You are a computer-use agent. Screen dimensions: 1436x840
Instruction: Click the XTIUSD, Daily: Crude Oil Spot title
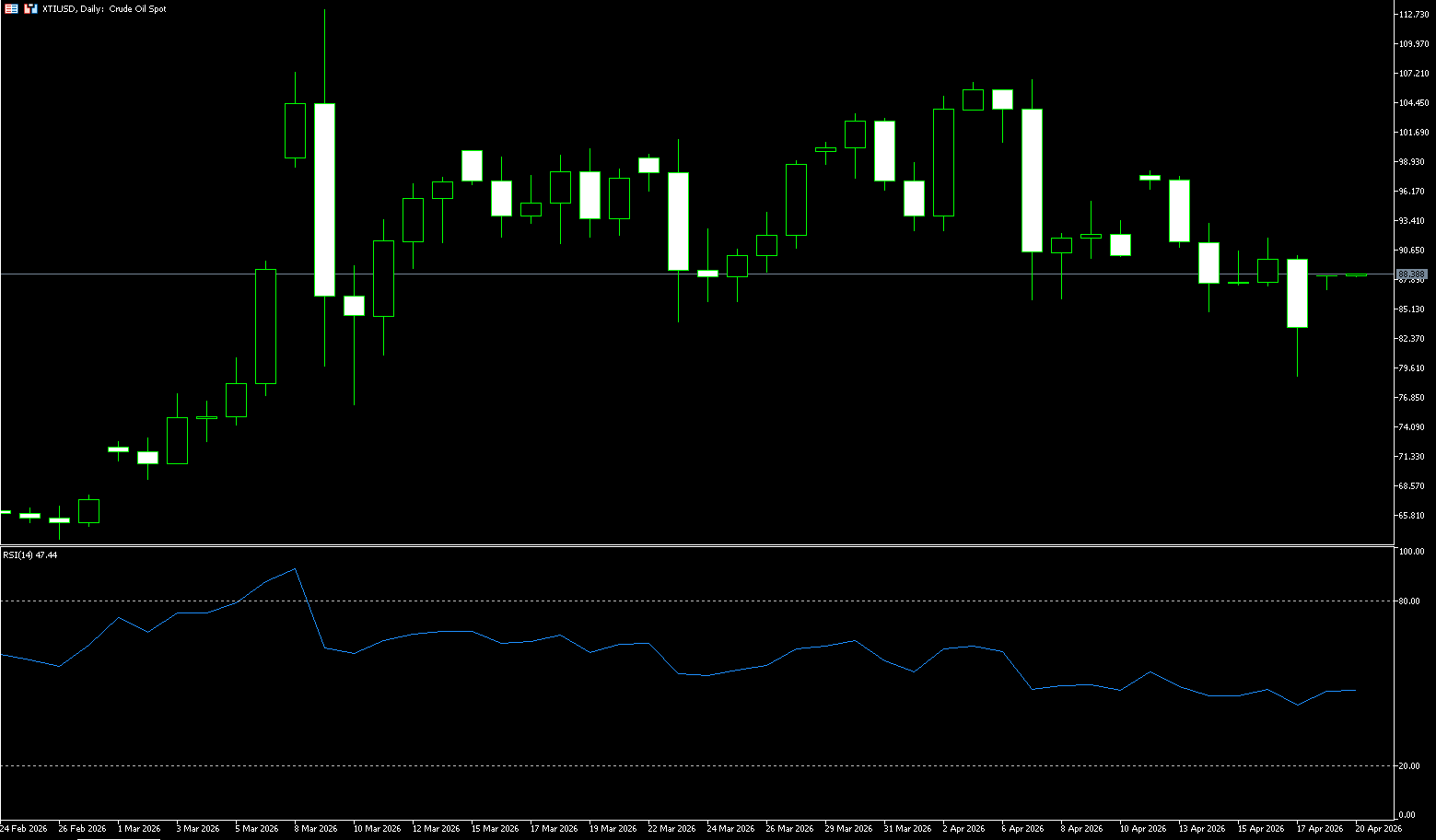(104, 8)
